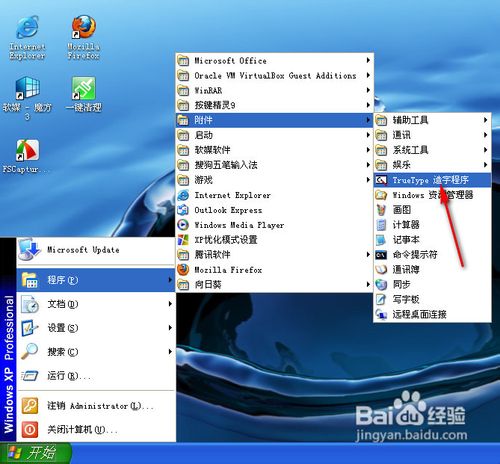Click Windows Media Player text label

pyautogui.click(x=239, y=225)
